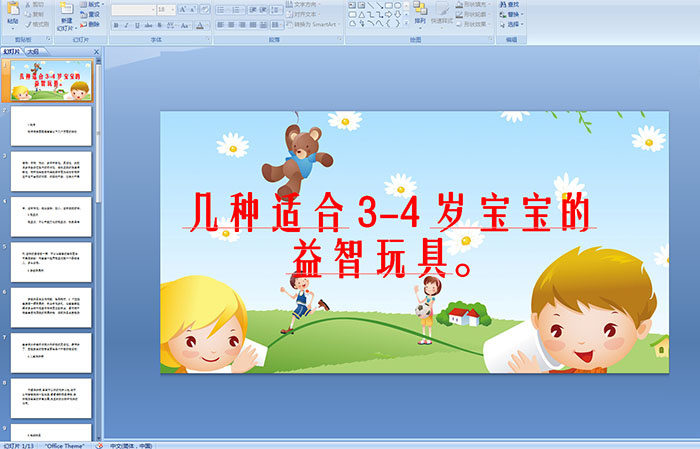The height and width of the screenshot is (449, 700).
Task: Select the Format Painter (格式刷) brush
Action: coord(29,24)
